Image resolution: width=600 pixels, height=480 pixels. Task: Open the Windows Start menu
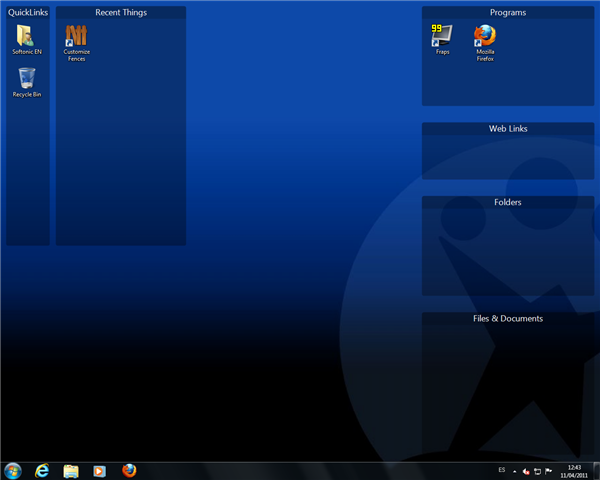[x=13, y=470]
